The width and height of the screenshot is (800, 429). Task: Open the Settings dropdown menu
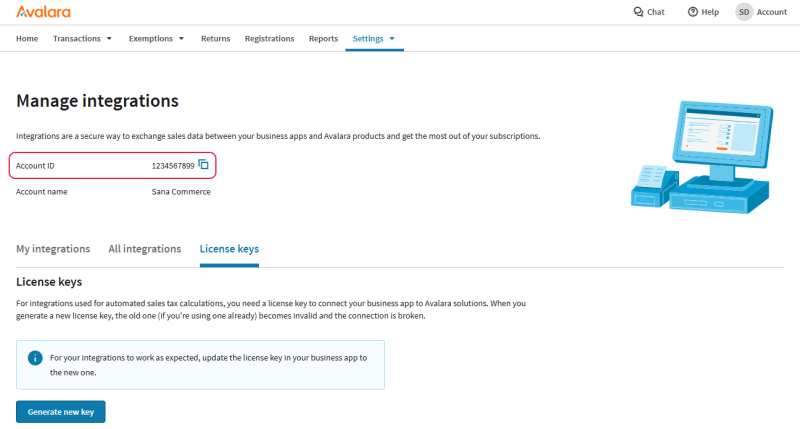374,39
